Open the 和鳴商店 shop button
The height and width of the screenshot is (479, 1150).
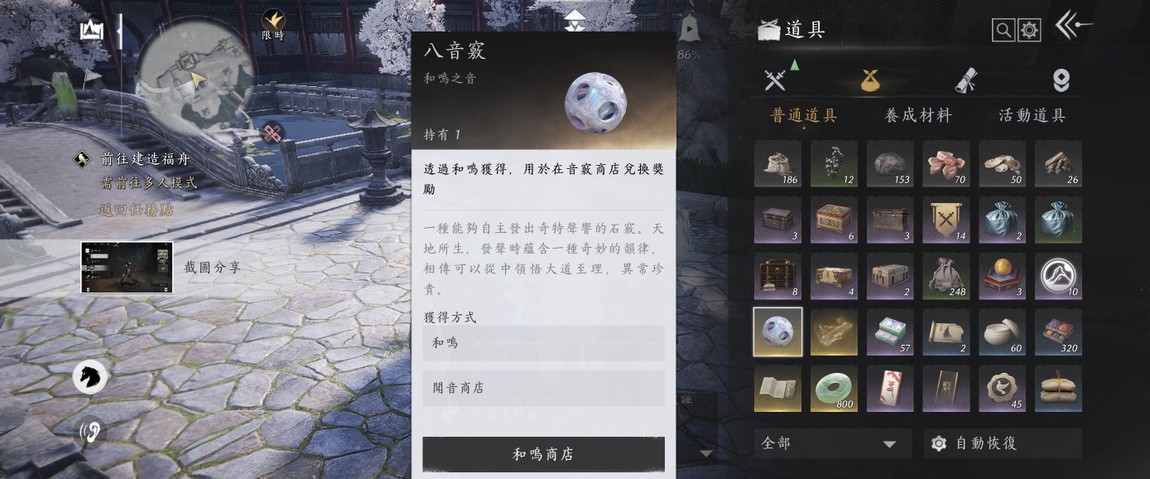point(543,454)
